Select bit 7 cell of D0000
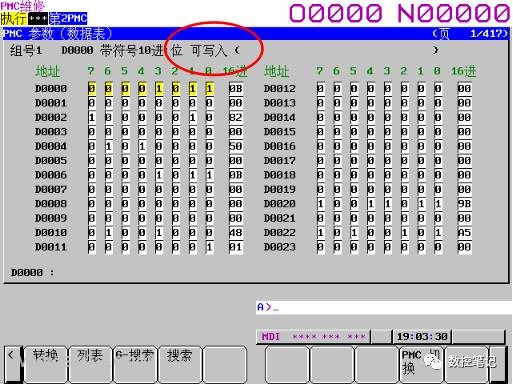 (x=92, y=89)
